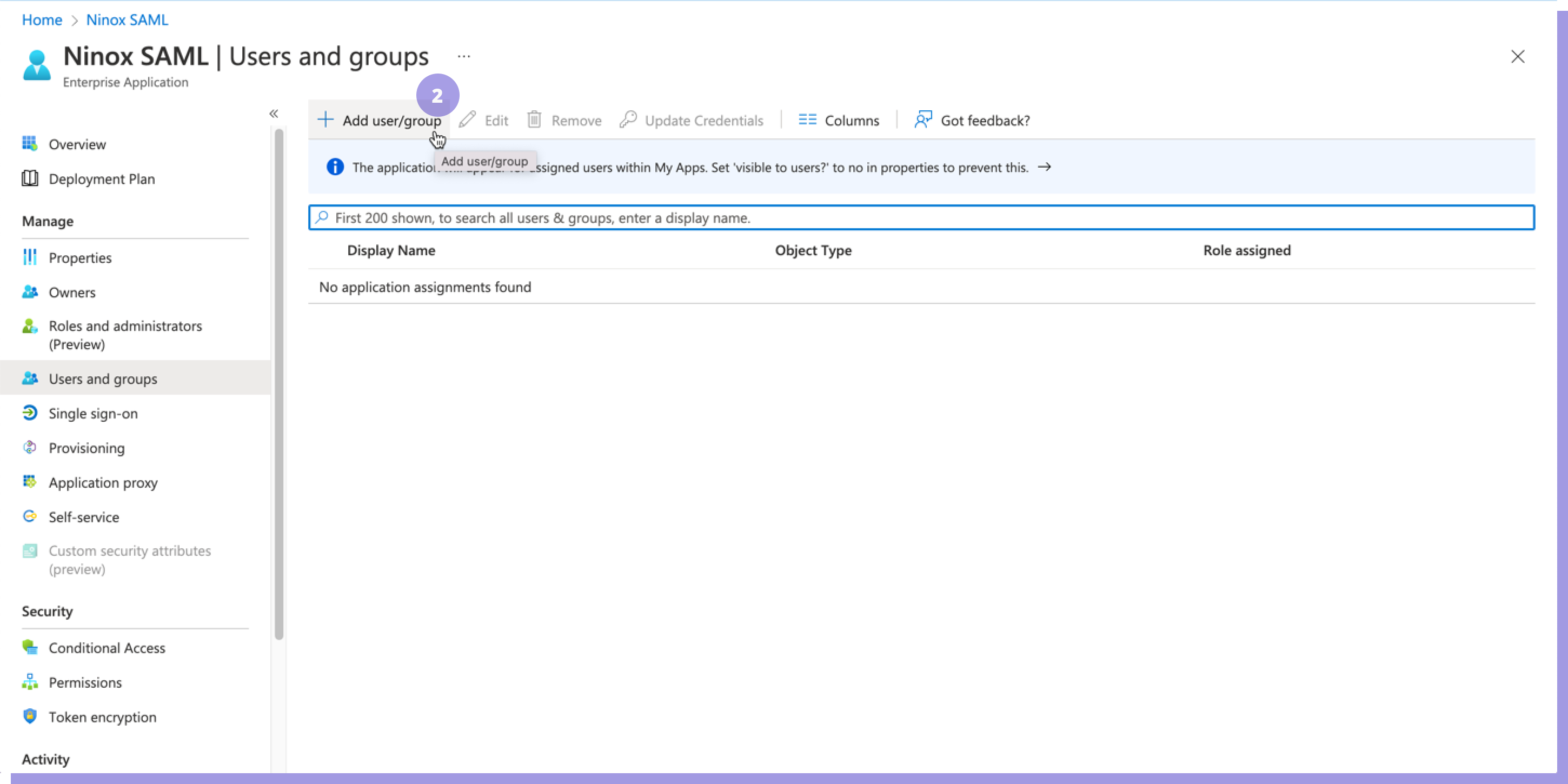Close the Users and groups blade
Image resolution: width=1568 pixels, height=784 pixels.
click(1518, 56)
